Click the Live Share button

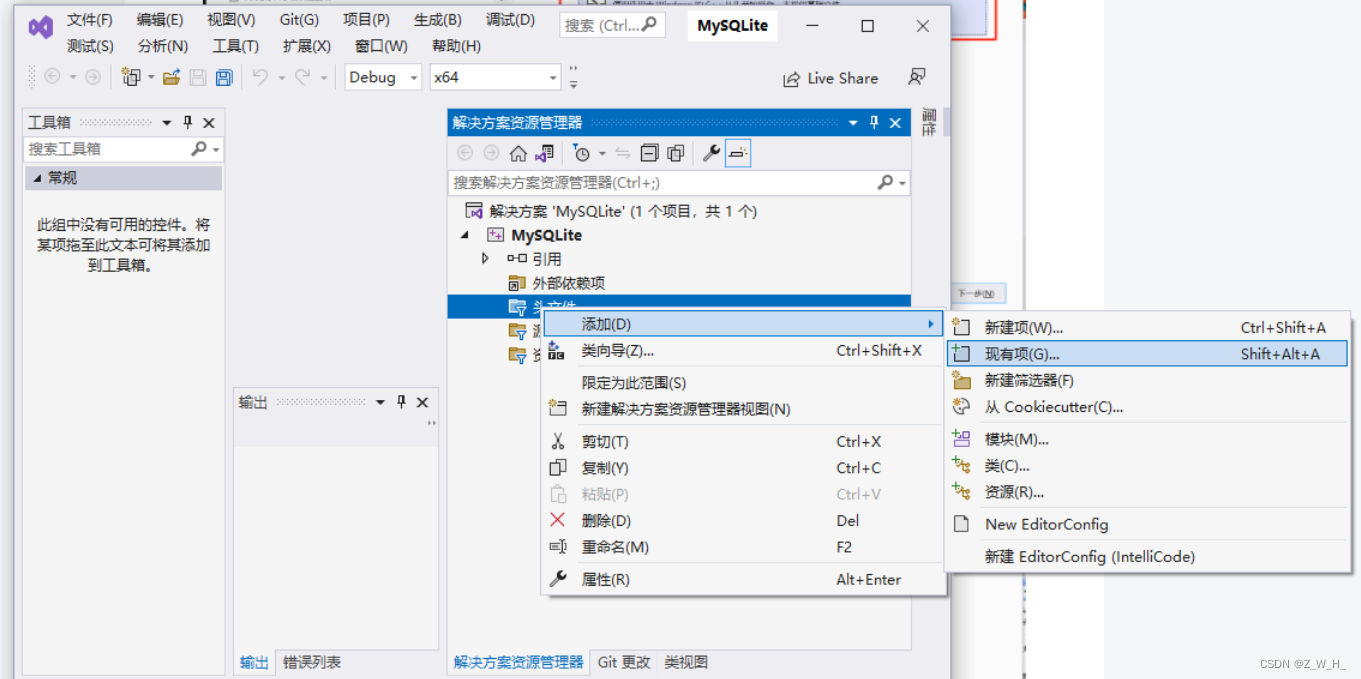830,78
